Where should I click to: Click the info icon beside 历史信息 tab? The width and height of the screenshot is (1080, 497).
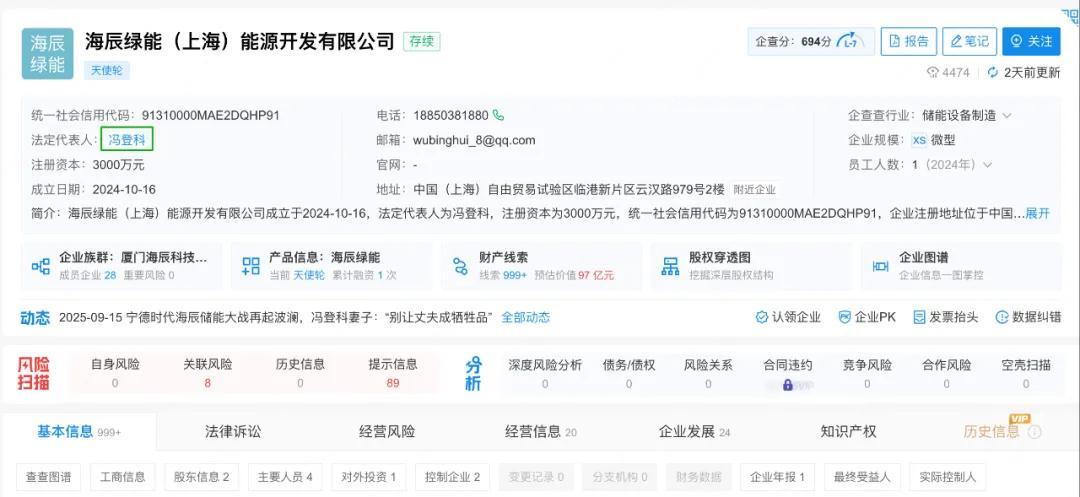1035,432
